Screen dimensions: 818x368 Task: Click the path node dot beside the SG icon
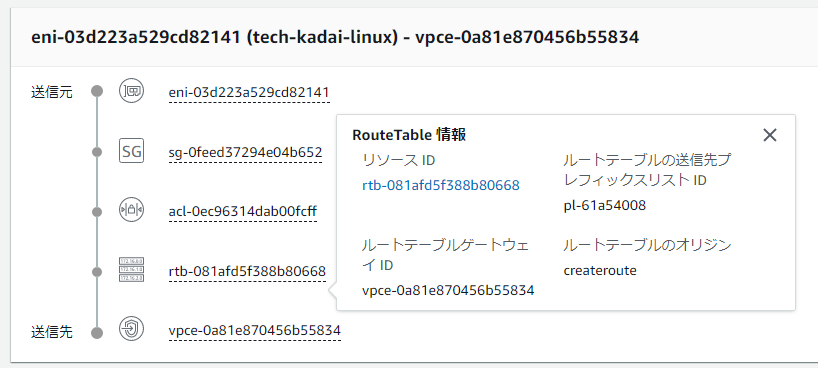97,152
